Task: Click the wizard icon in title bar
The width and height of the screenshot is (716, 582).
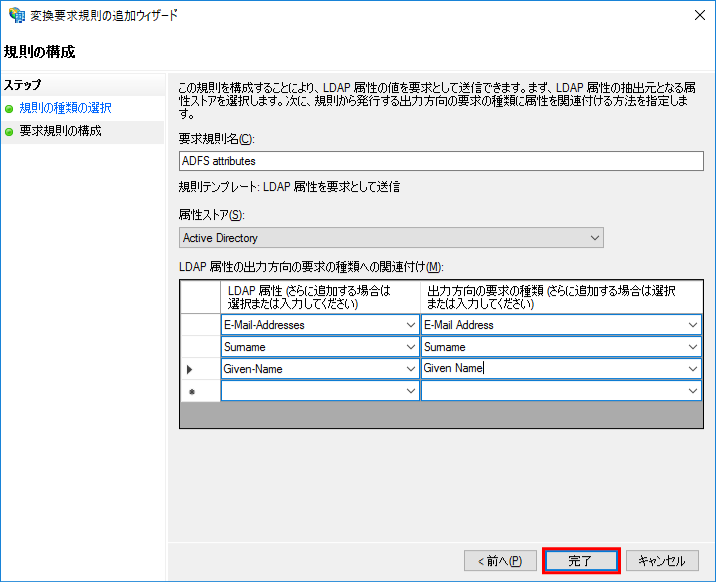Action: point(16,16)
